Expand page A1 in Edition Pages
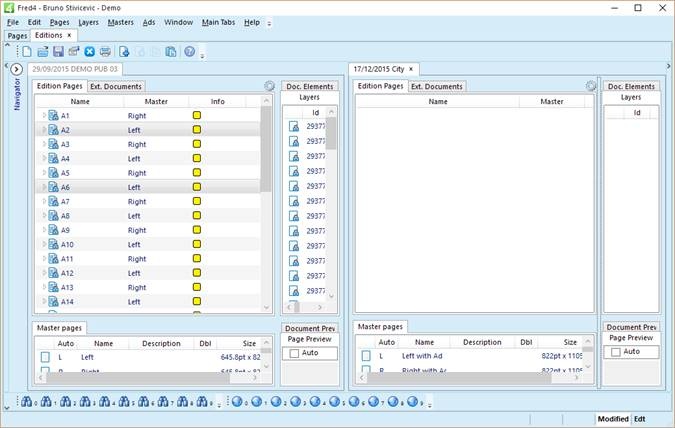 [x=44, y=115]
